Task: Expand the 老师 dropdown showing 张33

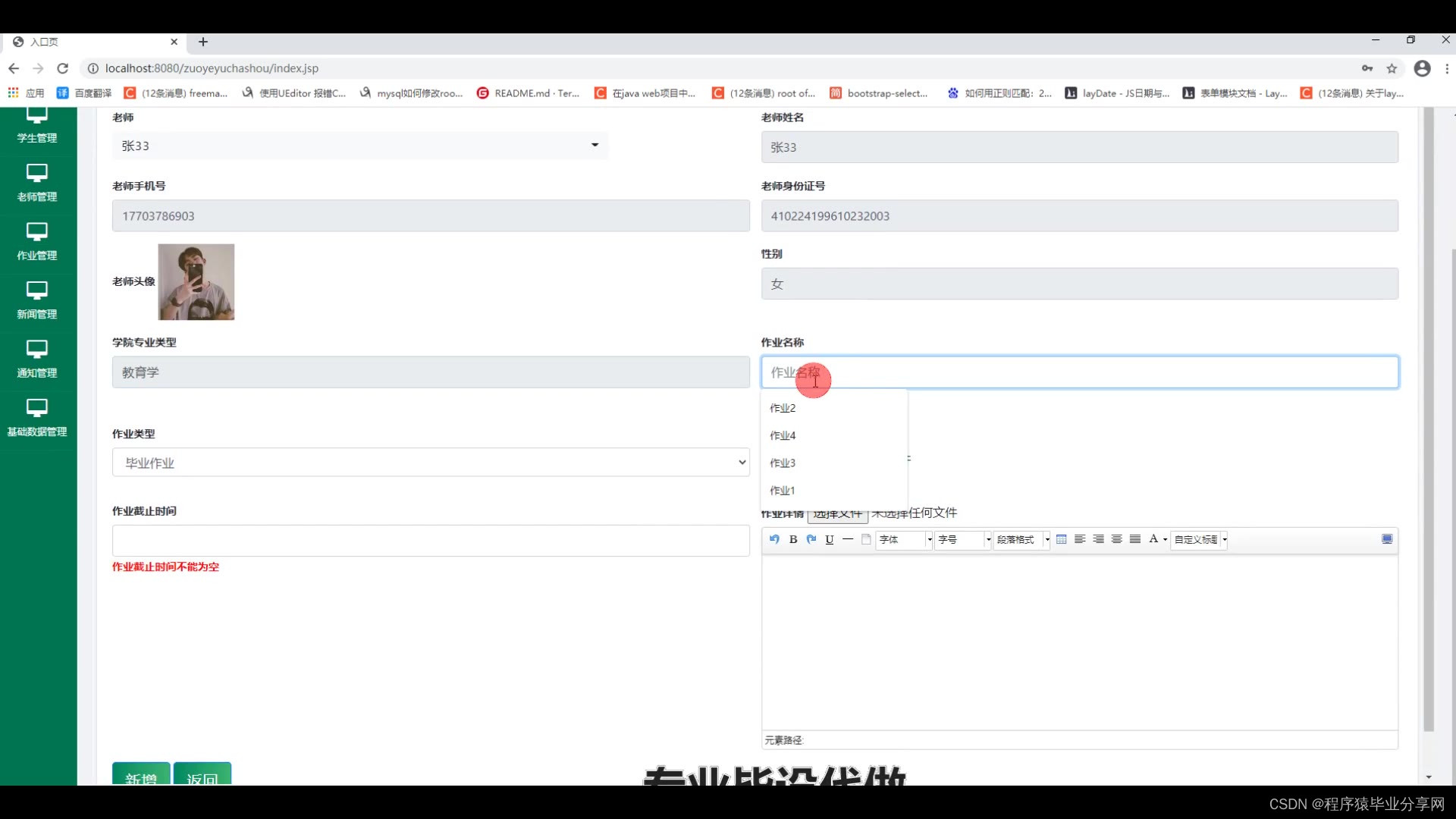Action: click(360, 146)
